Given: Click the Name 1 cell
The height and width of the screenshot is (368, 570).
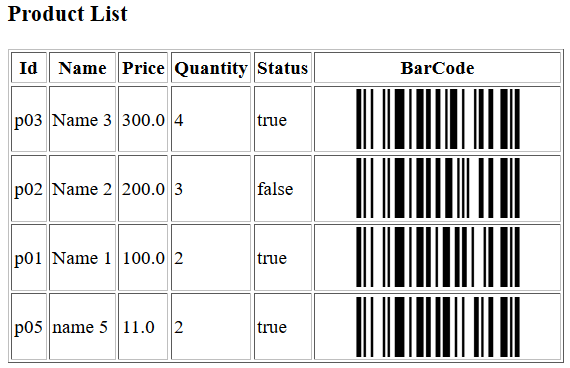Looking at the screenshot, I should coord(82,257).
